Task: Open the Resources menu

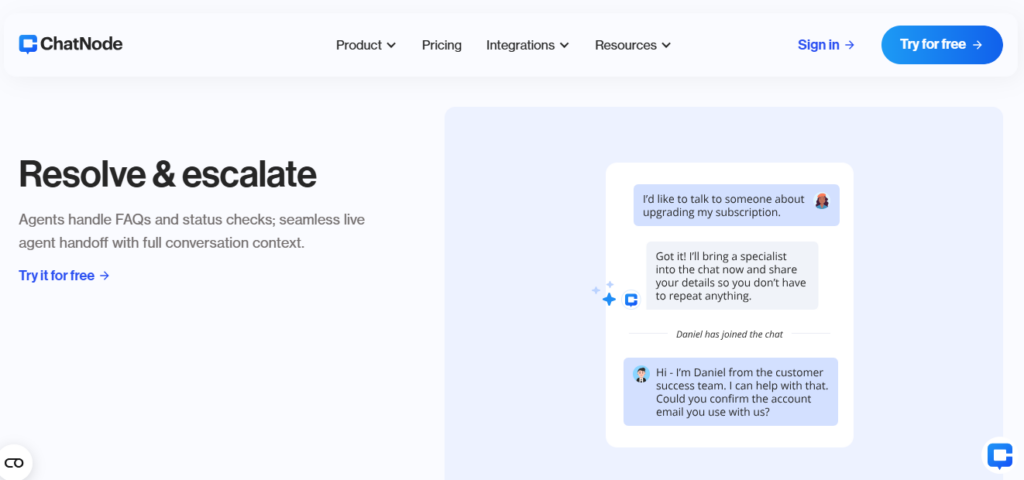Action: click(x=633, y=45)
